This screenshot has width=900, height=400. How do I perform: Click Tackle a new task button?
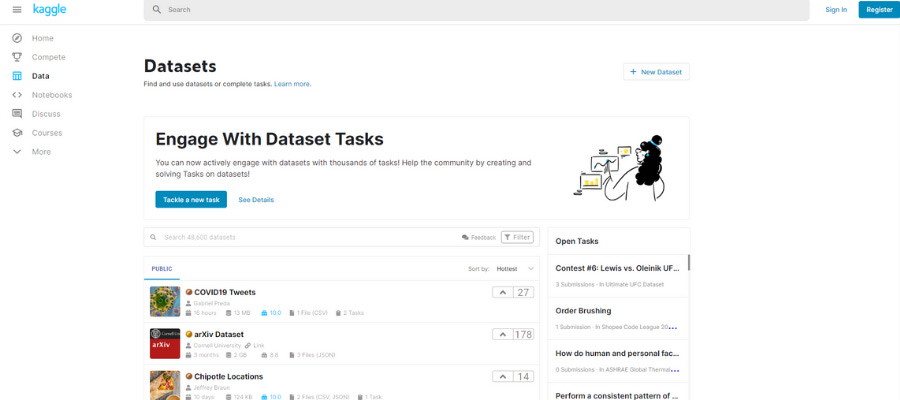191,200
